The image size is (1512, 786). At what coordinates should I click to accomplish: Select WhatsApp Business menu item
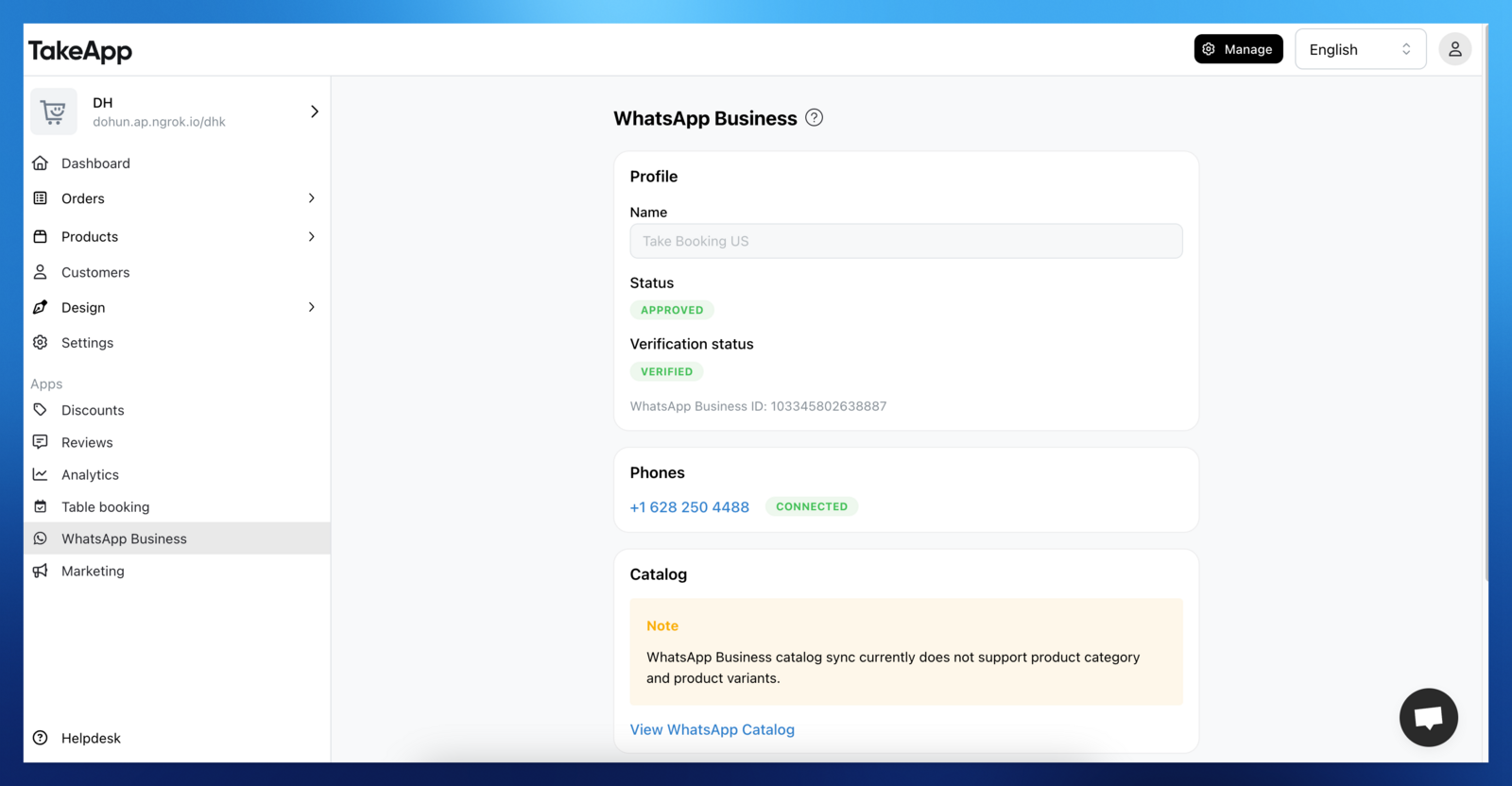click(177, 538)
